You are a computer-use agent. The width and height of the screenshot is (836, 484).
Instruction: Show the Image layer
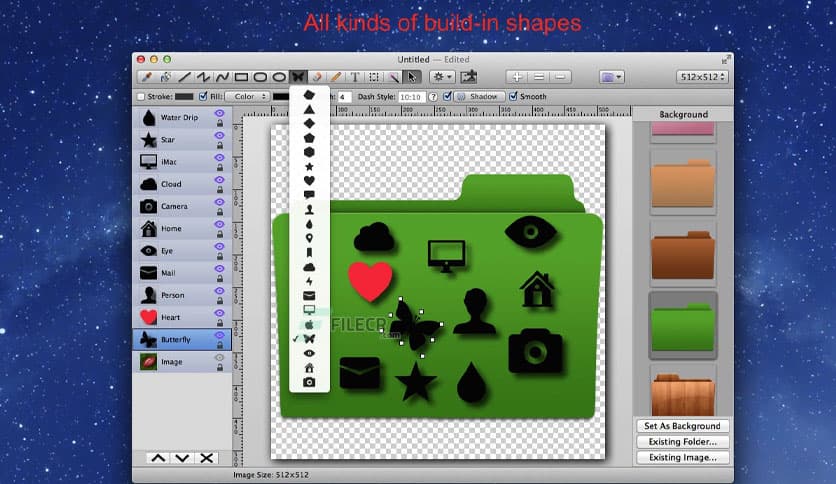[x=219, y=358]
